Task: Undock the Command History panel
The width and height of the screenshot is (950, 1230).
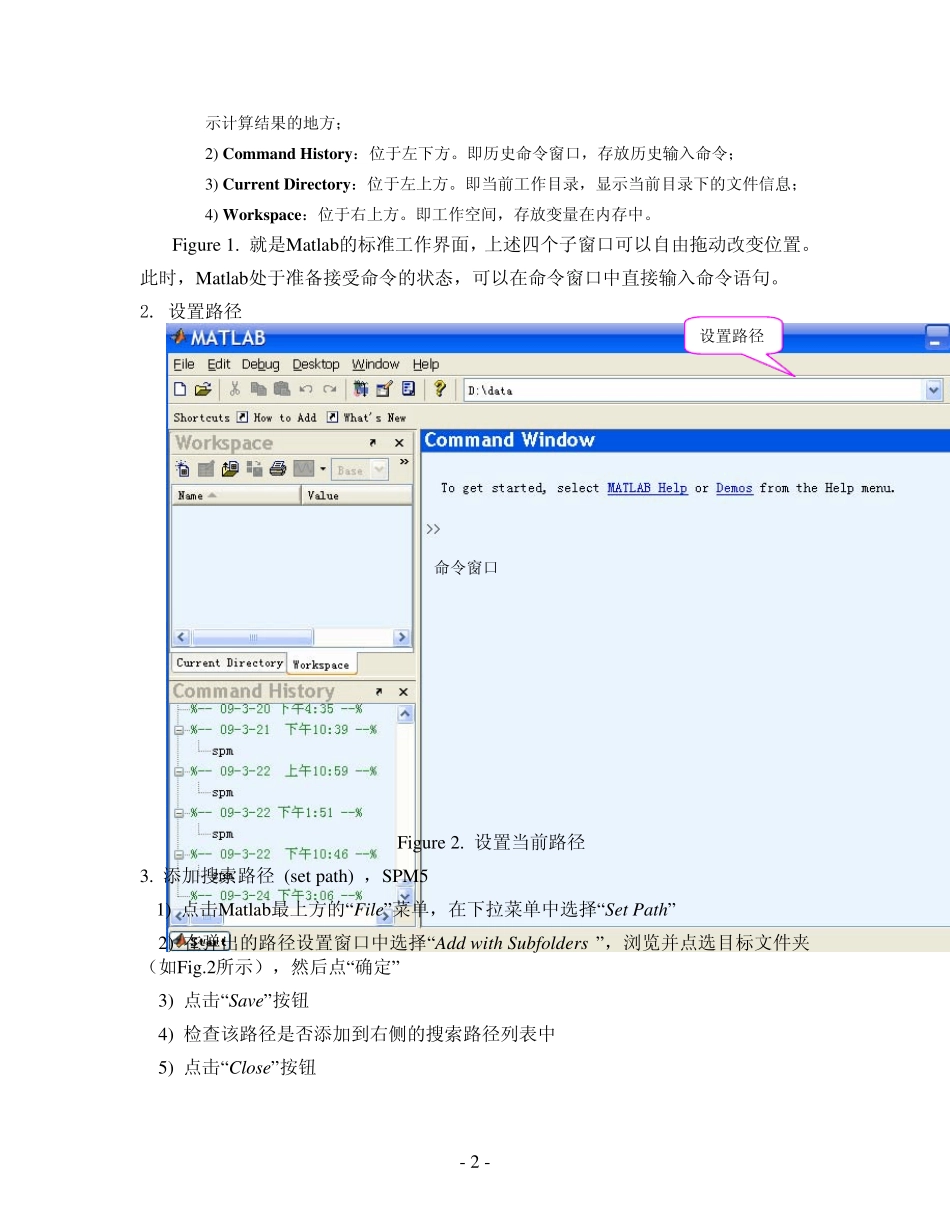Action: (379, 692)
